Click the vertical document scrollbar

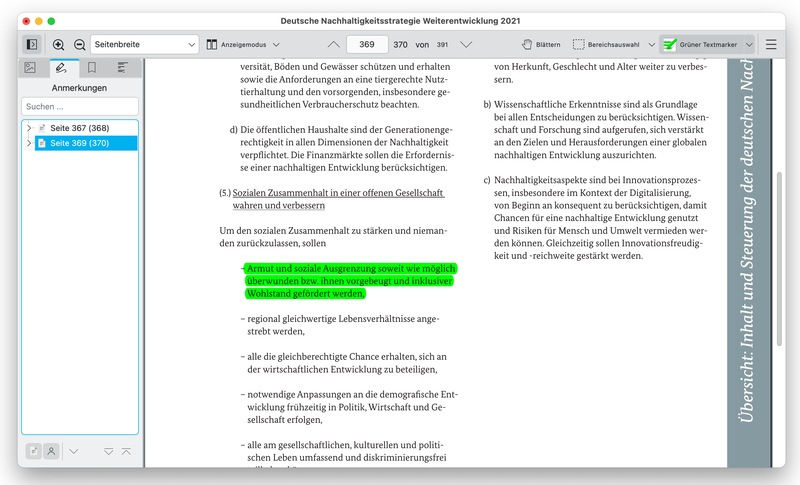pyautogui.click(x=779, y=259)
